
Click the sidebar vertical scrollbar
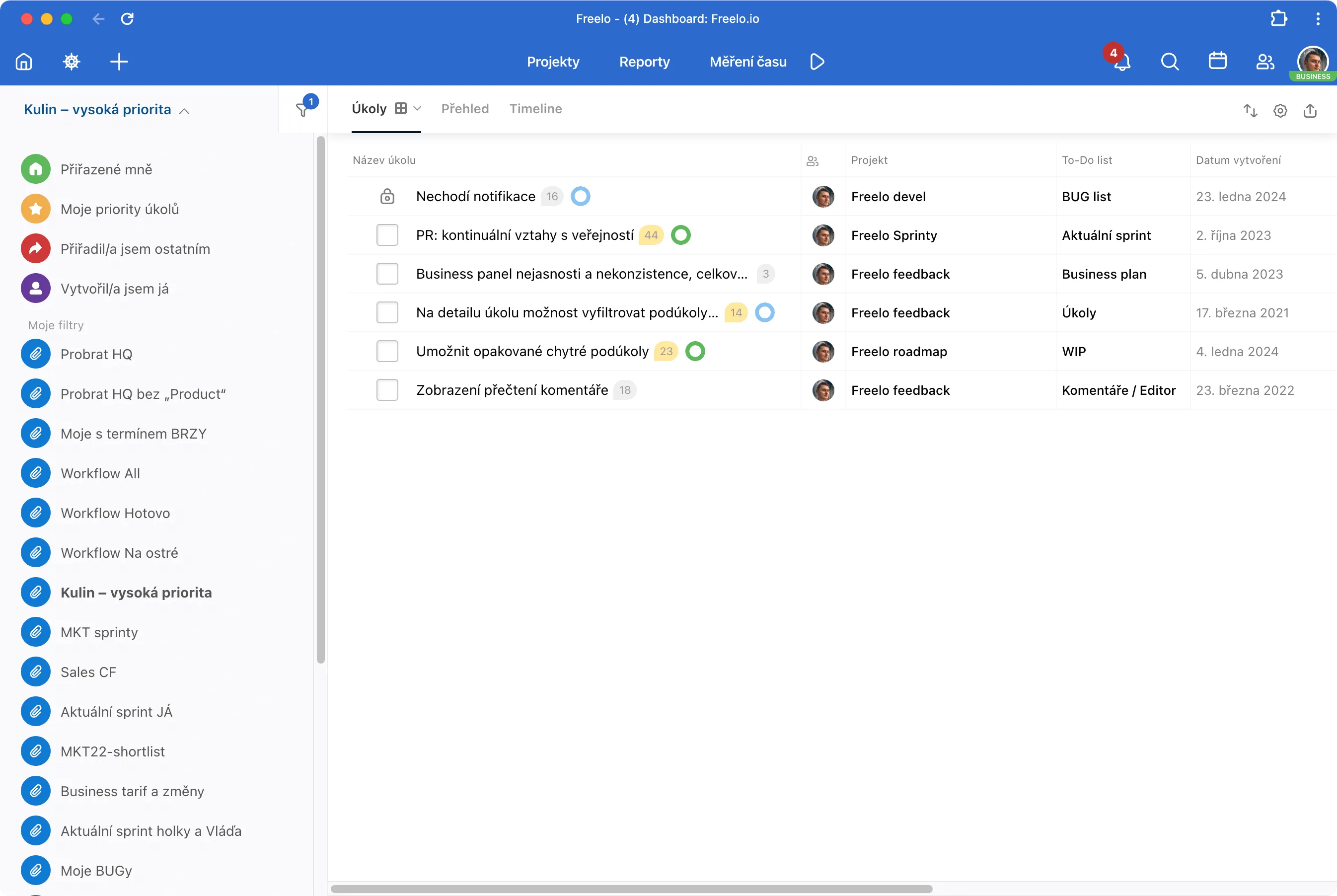point(320,400)
